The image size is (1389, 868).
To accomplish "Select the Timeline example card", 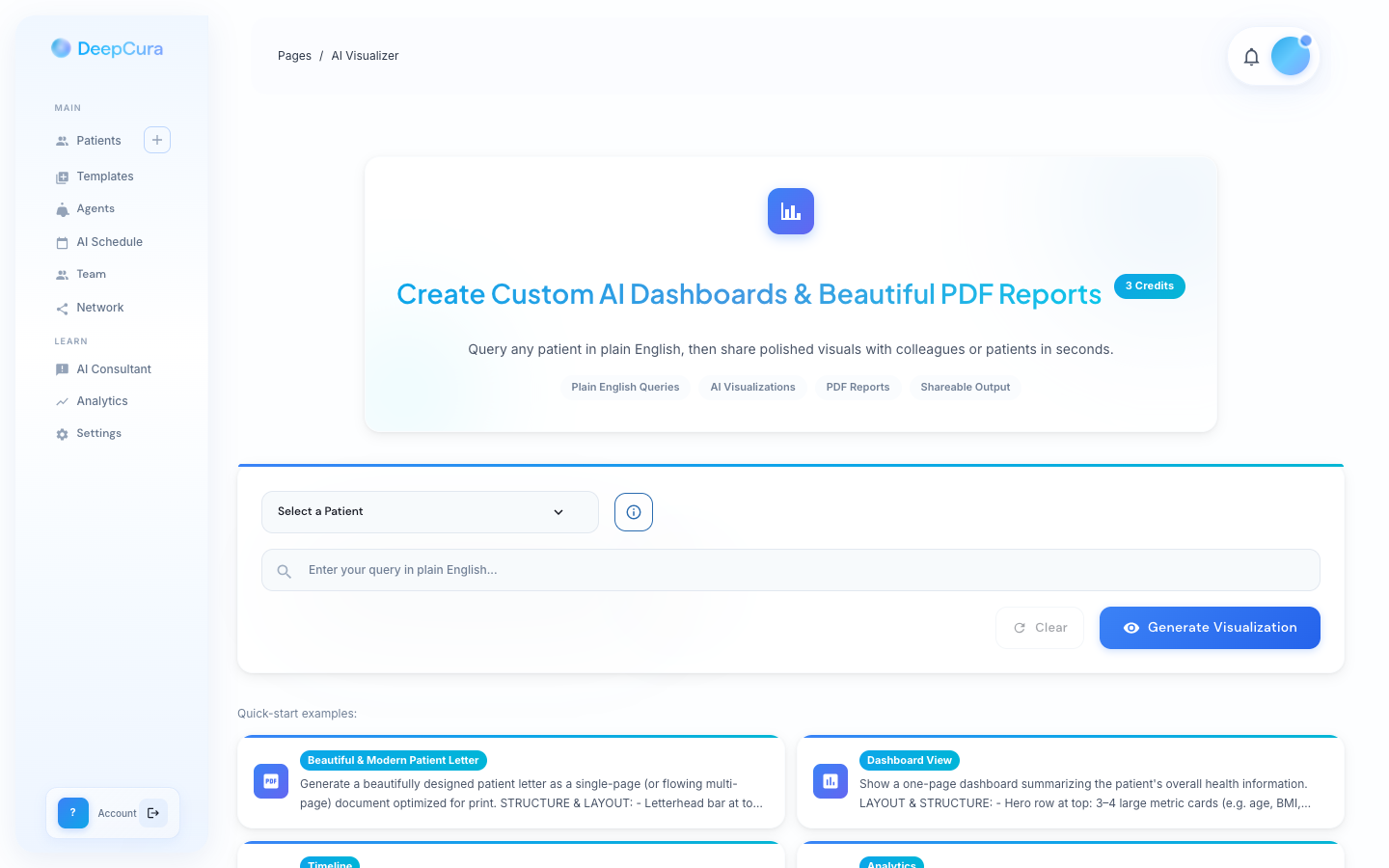I will pos(511,855).
